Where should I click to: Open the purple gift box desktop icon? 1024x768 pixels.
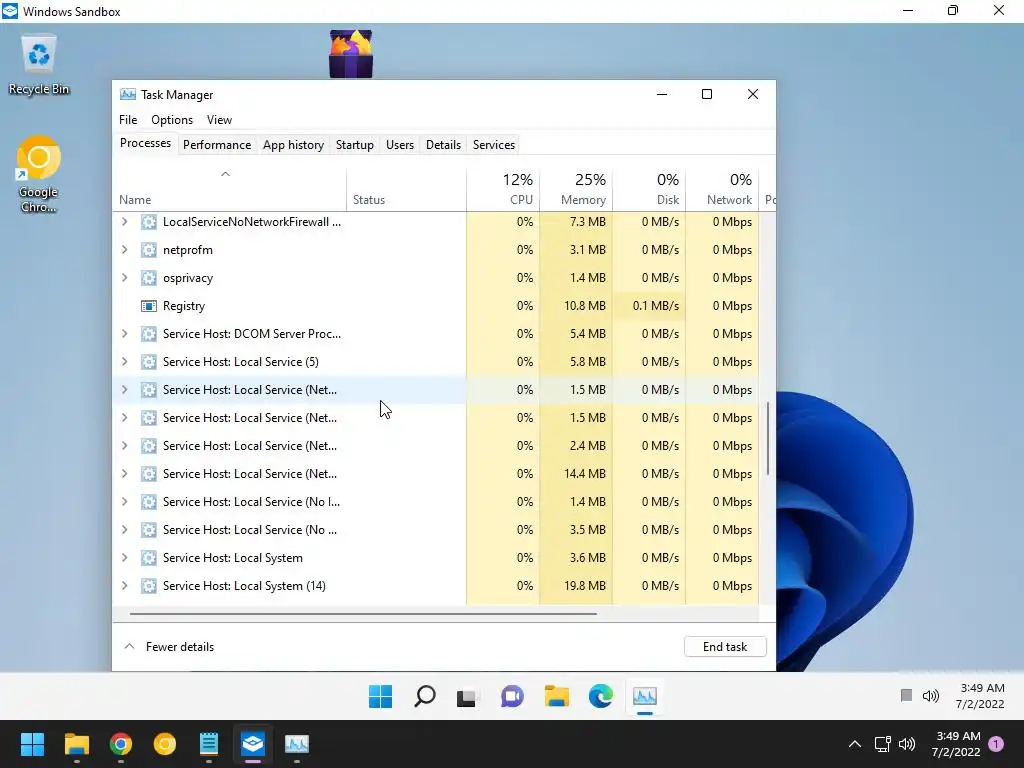point(351,54)
